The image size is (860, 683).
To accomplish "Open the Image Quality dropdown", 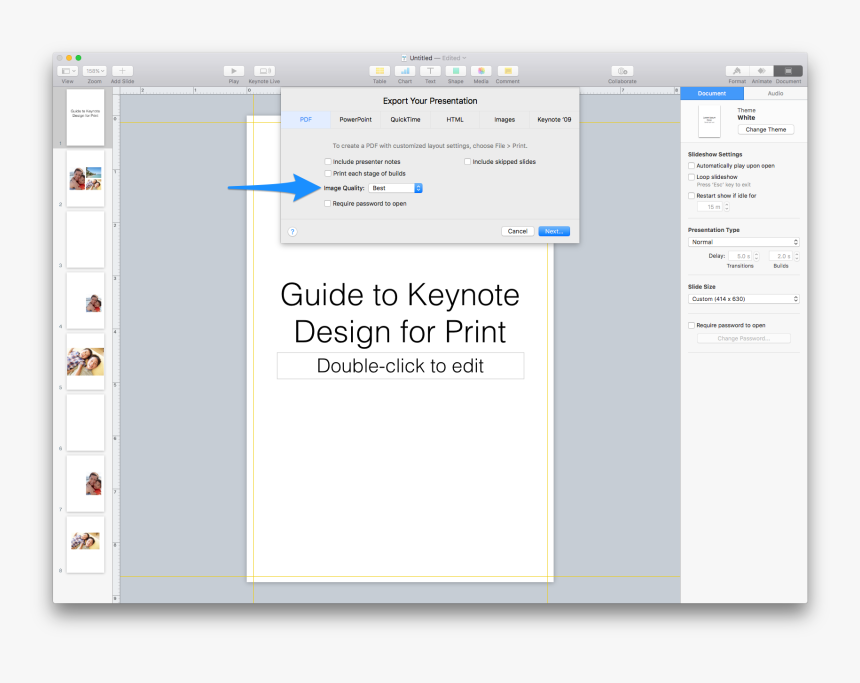I will tap(395, 188).
